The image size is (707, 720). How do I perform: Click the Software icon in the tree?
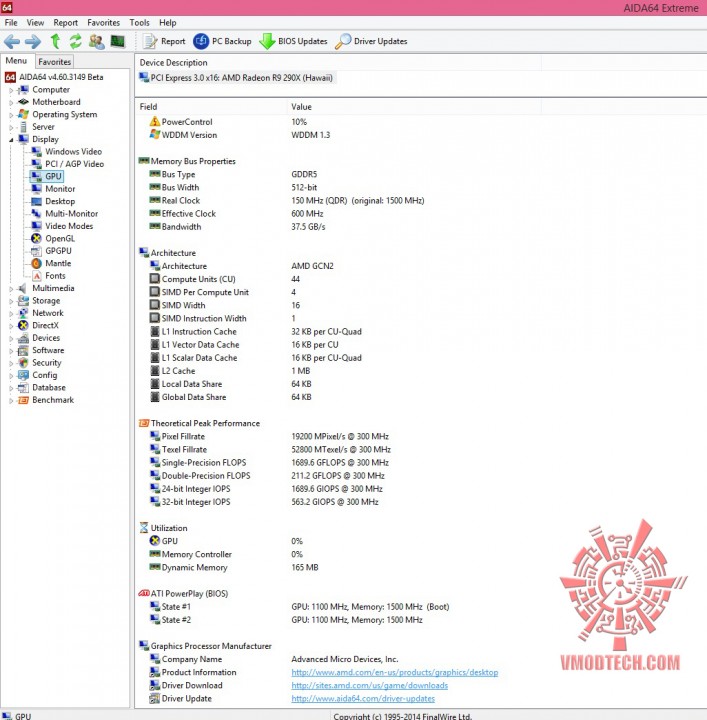(x=23, y=350)
